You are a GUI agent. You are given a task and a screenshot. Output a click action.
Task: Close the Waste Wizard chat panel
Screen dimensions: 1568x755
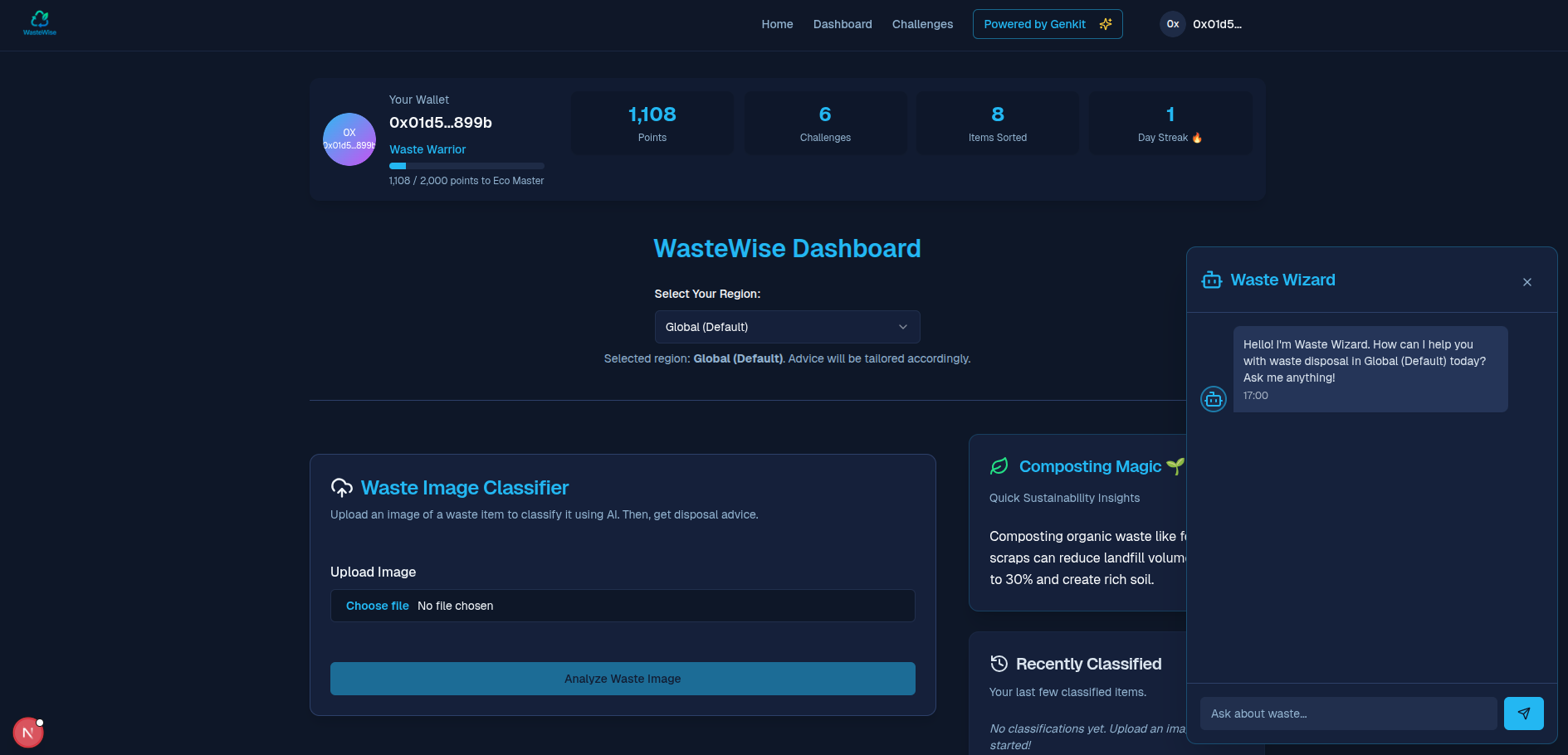coord(1527,282)
